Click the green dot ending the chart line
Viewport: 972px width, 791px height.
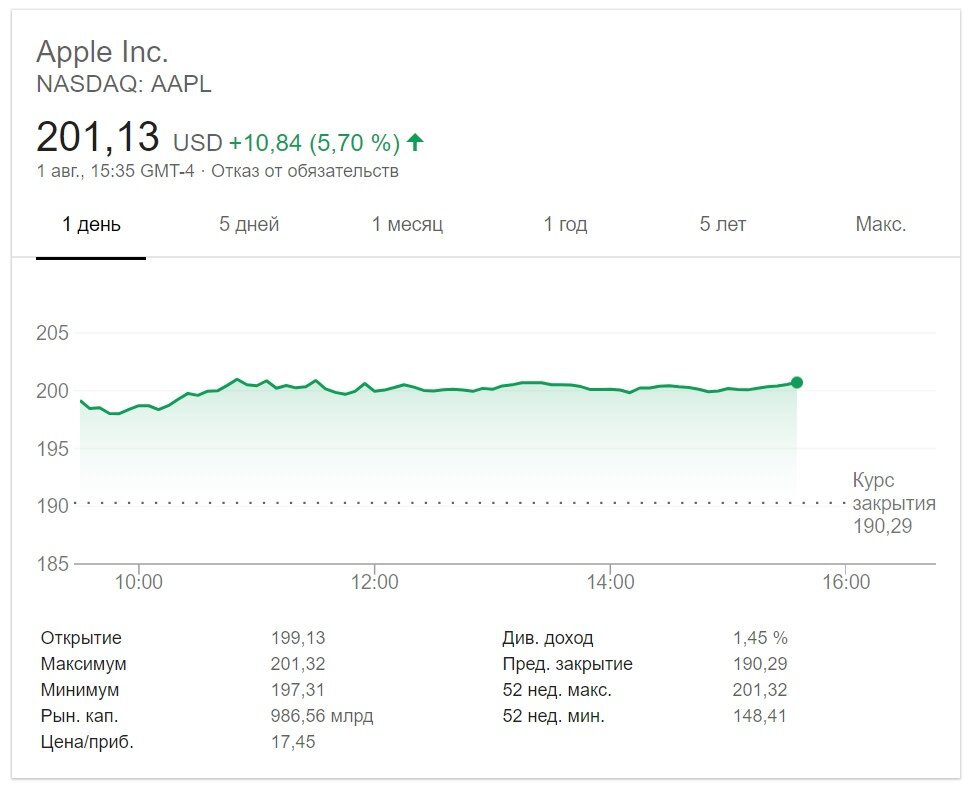tap(796, 382)
